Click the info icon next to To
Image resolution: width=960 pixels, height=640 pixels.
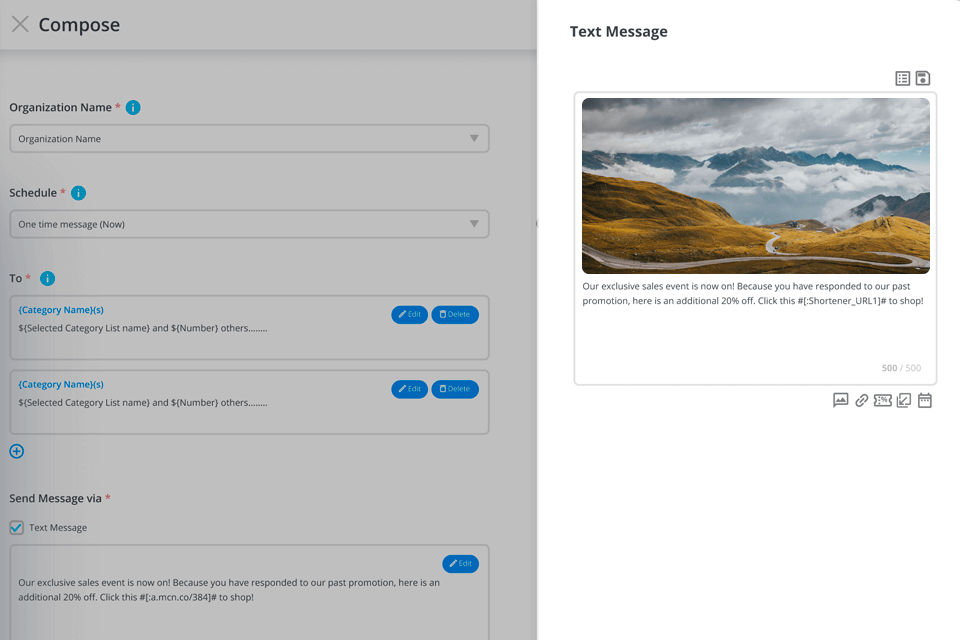click(x=47, y=279)
